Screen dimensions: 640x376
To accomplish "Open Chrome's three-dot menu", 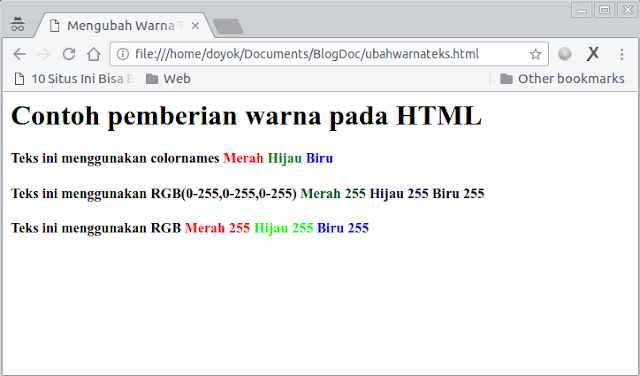I will click(x=621, y=54).
